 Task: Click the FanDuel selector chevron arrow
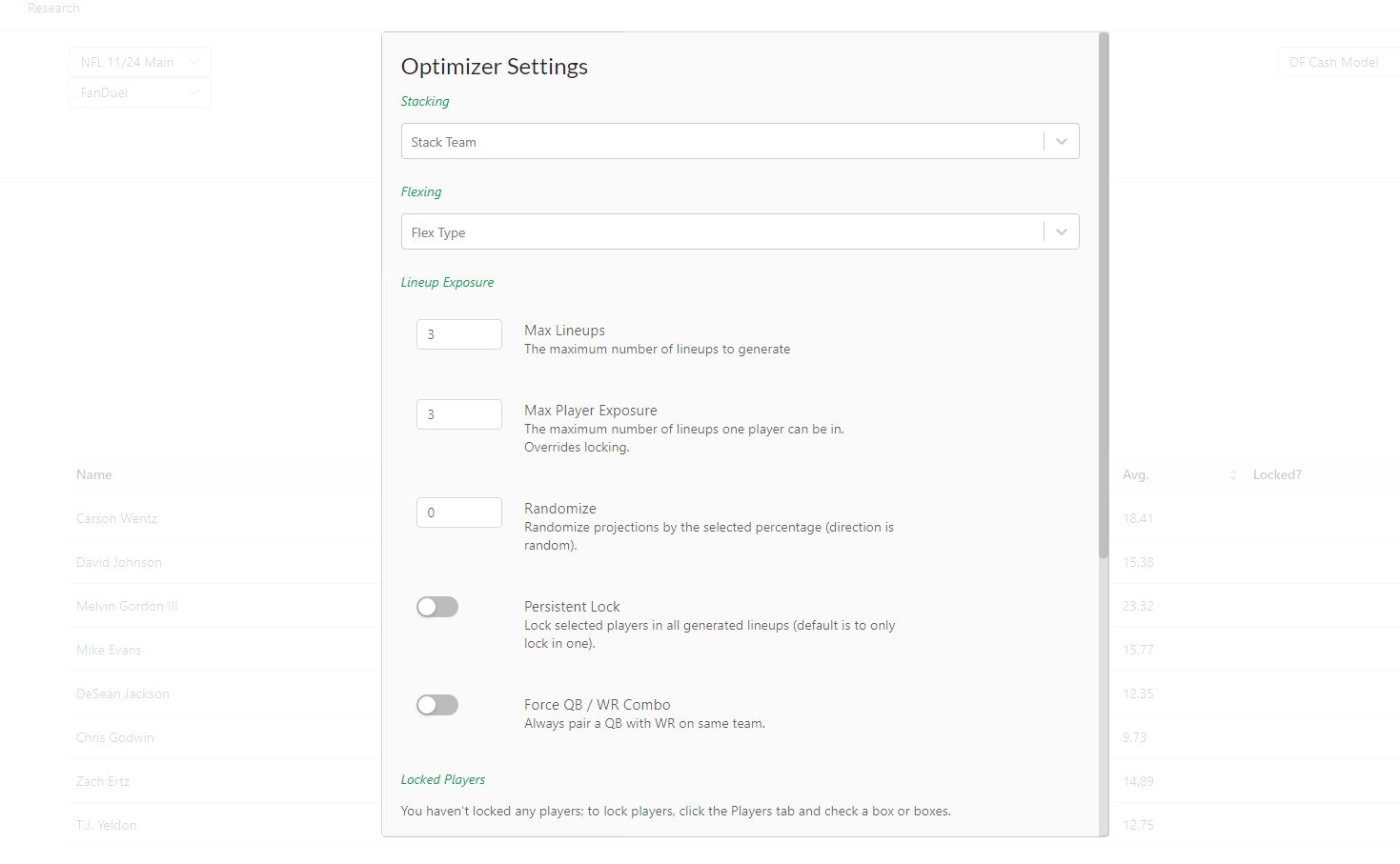[194, 92]
